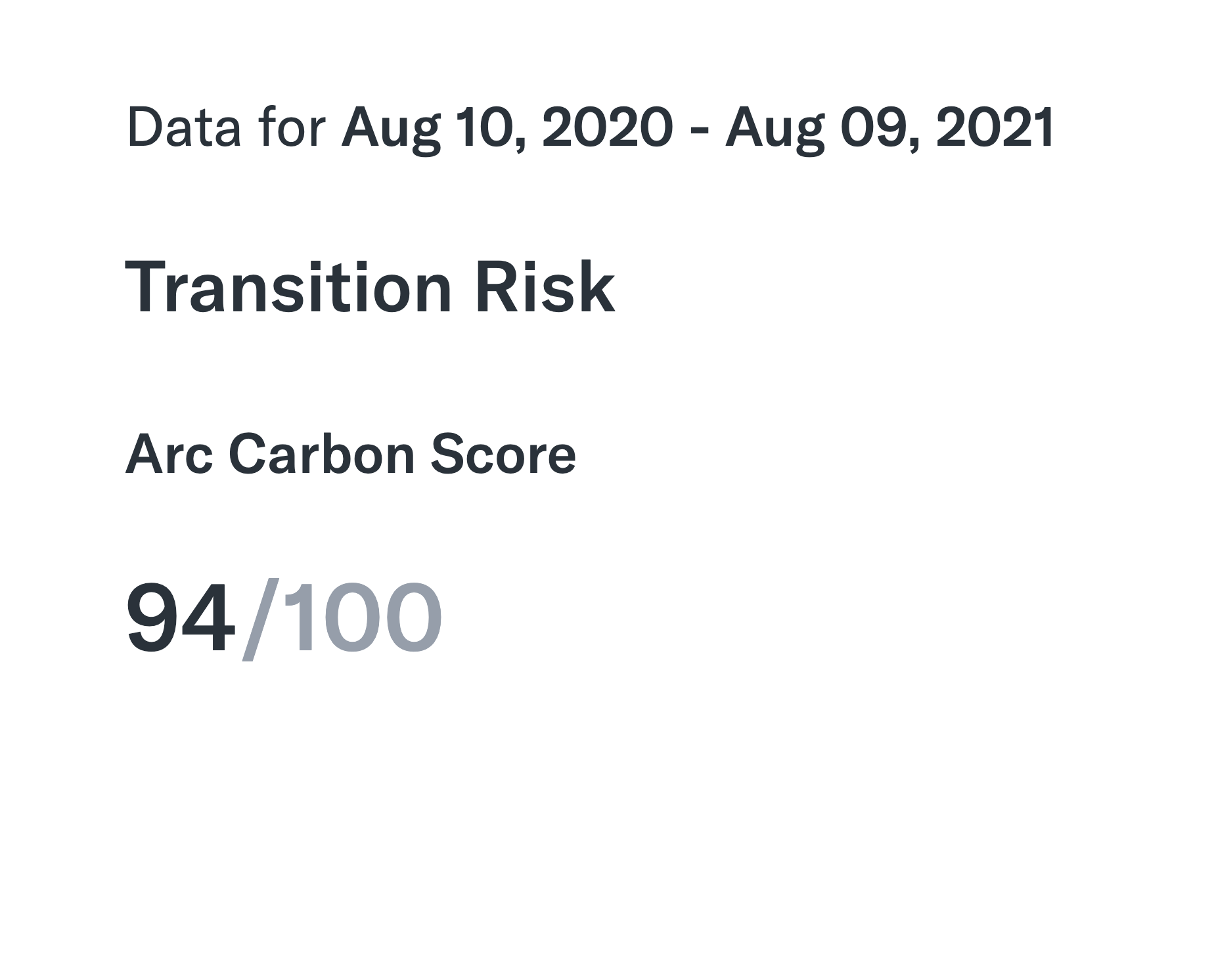The height and width of the screenshot is (980, 1214).
Task: Click the word 'Data' at top
Action: [184, 127]
